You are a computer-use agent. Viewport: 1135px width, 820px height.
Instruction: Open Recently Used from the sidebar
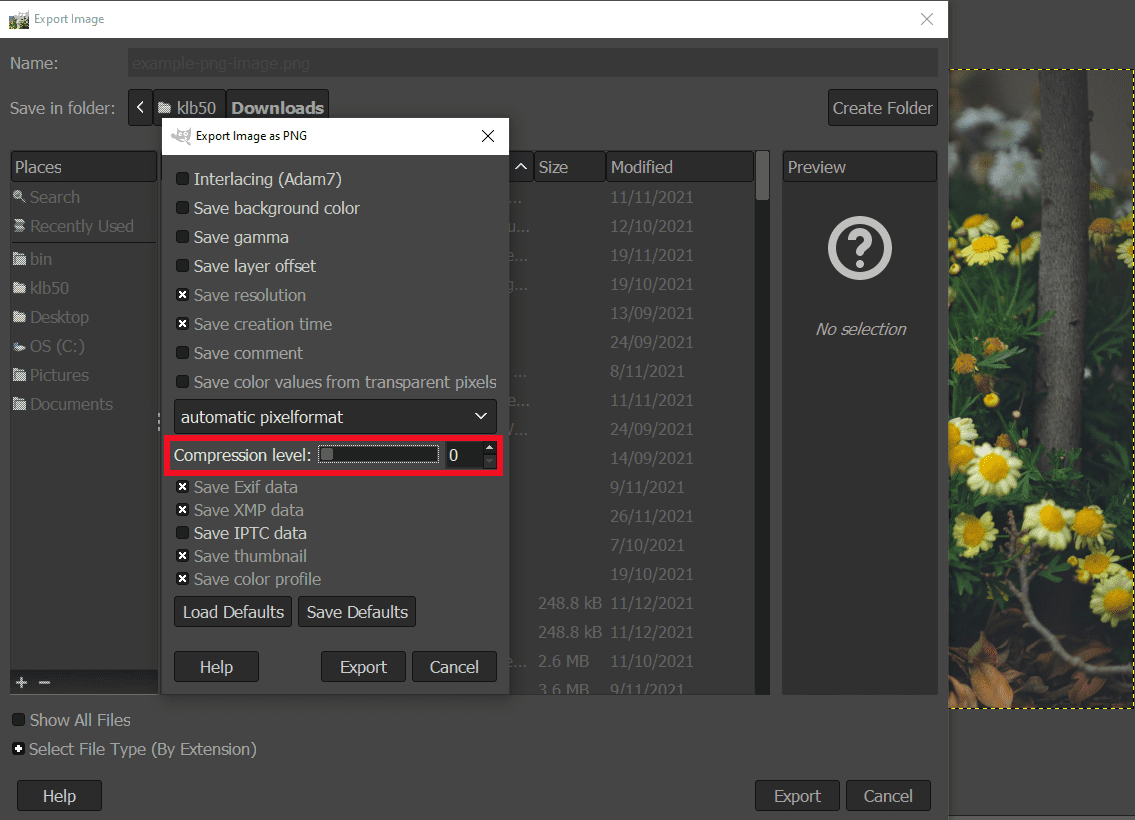tap(82, 226)
